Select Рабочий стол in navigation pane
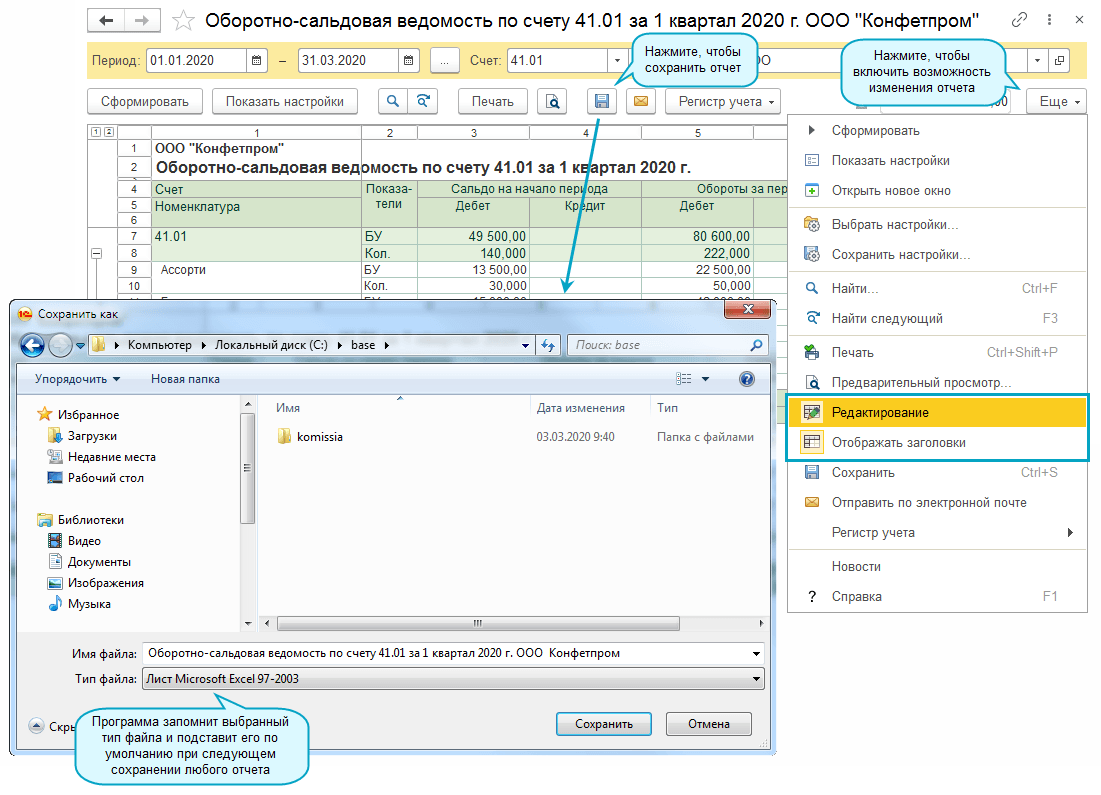 [95, 478]
